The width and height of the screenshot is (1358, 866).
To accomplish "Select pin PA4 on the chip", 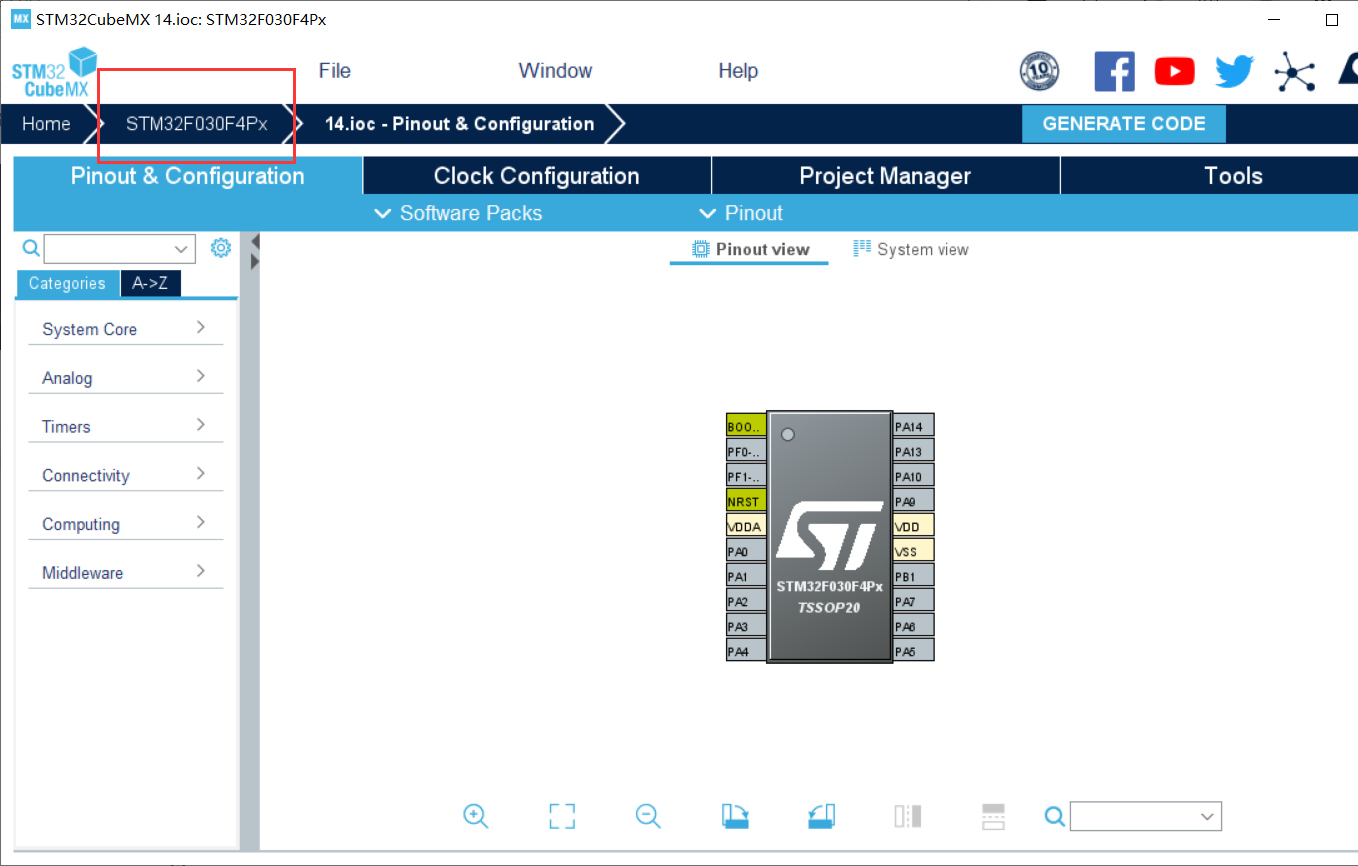I will 746,651.
